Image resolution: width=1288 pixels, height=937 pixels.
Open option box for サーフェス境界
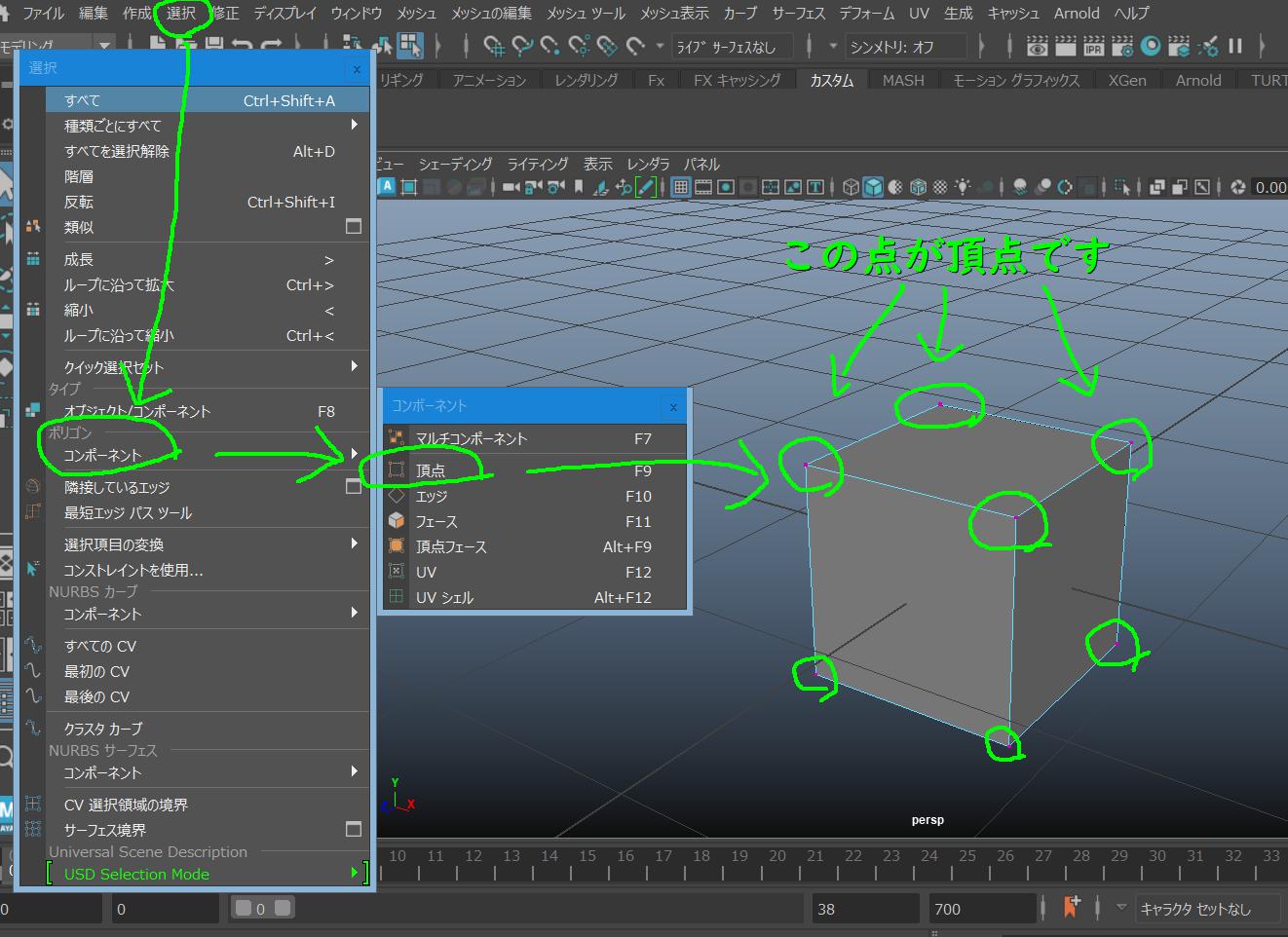click(x=354, y=829)
